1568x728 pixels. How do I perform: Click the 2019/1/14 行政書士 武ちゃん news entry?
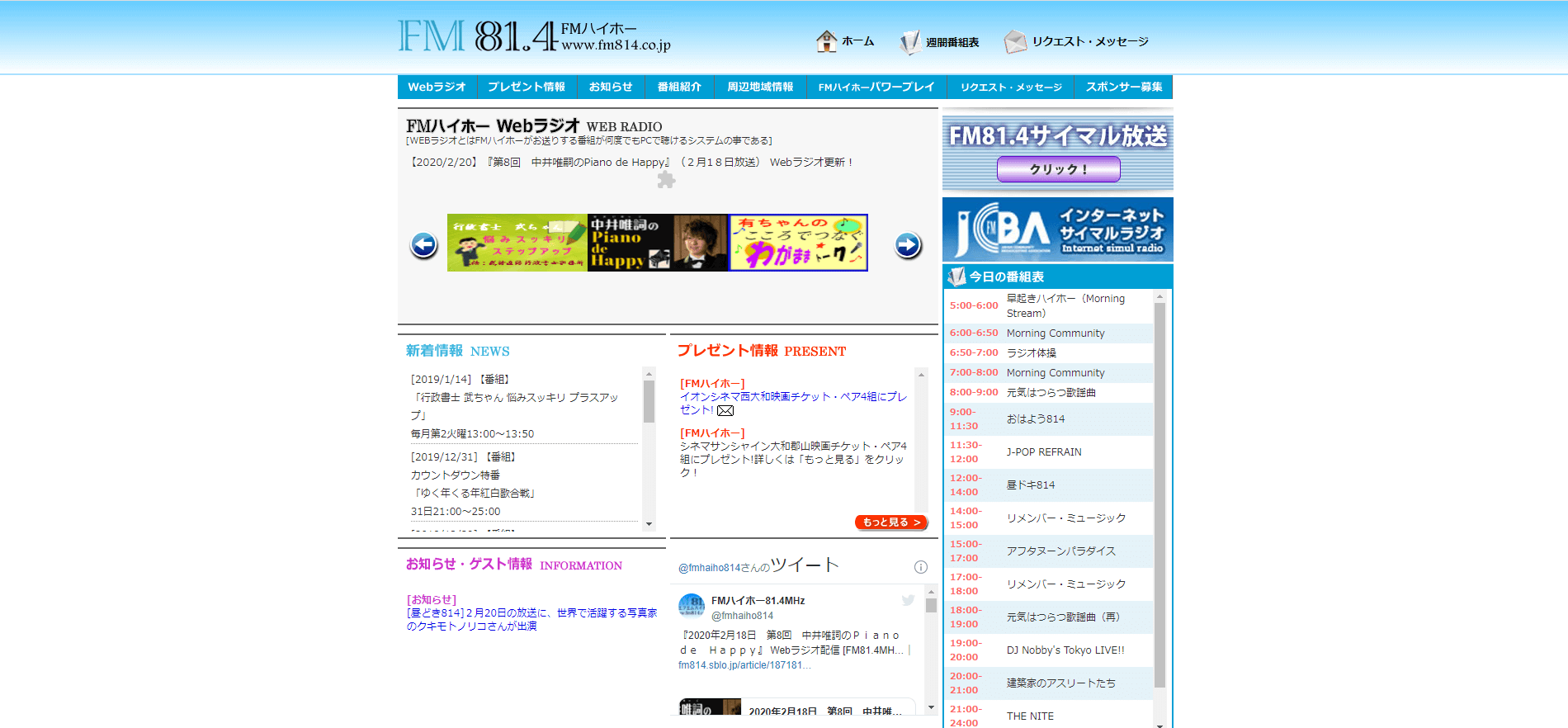pos(524,407)
